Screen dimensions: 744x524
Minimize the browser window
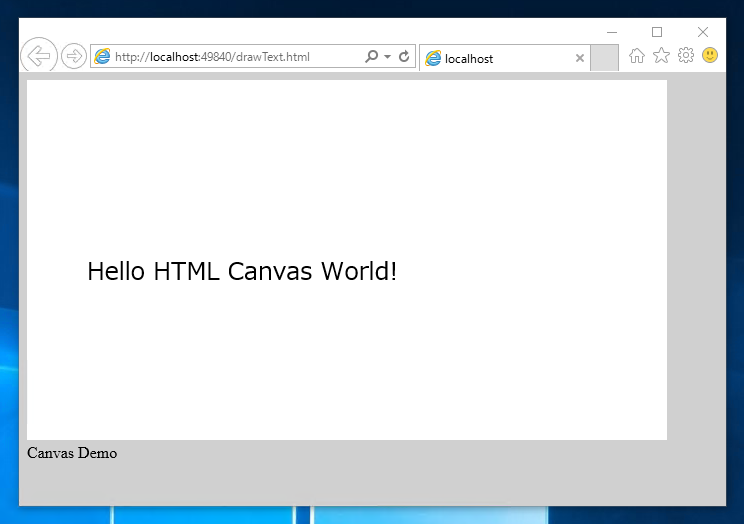pyautogui.click(x=612, y=32)
